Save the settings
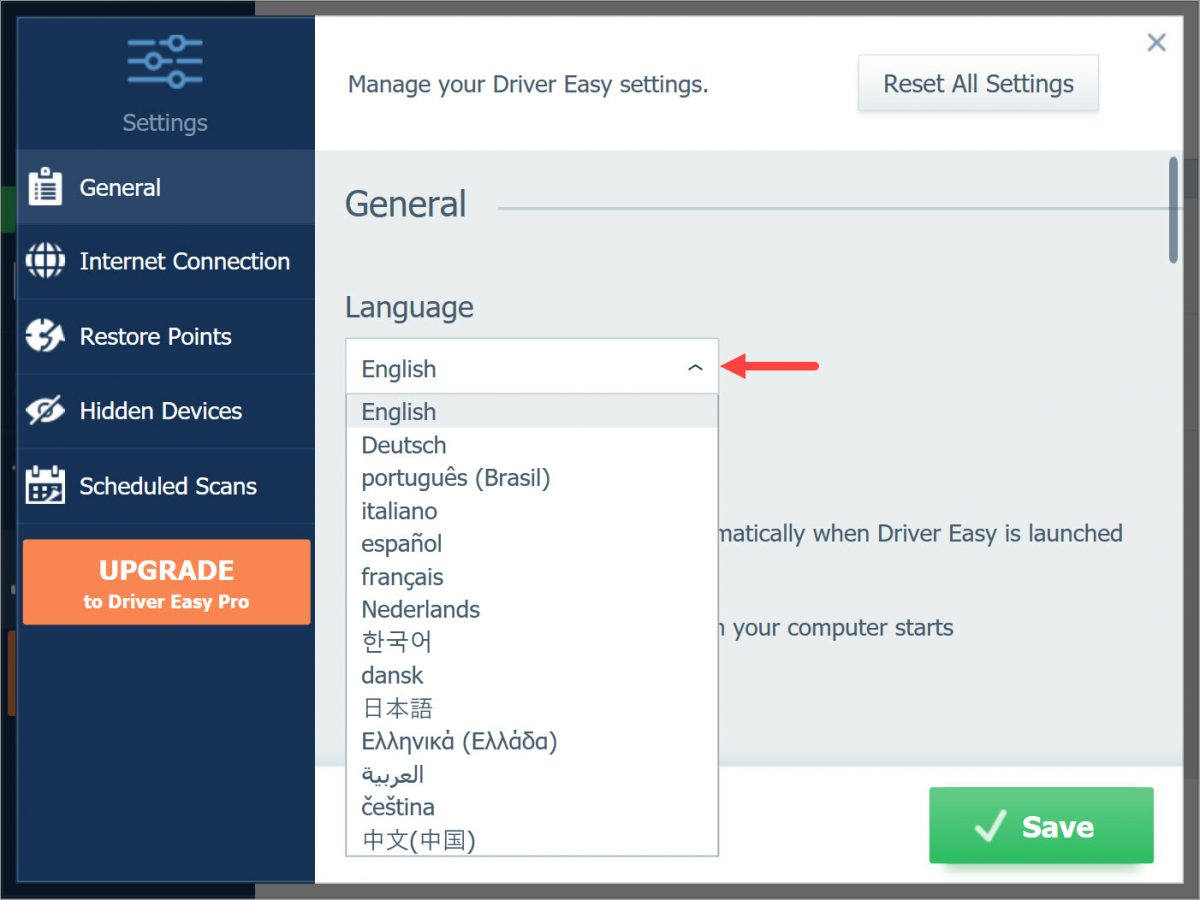 [x=1041, y=826]
